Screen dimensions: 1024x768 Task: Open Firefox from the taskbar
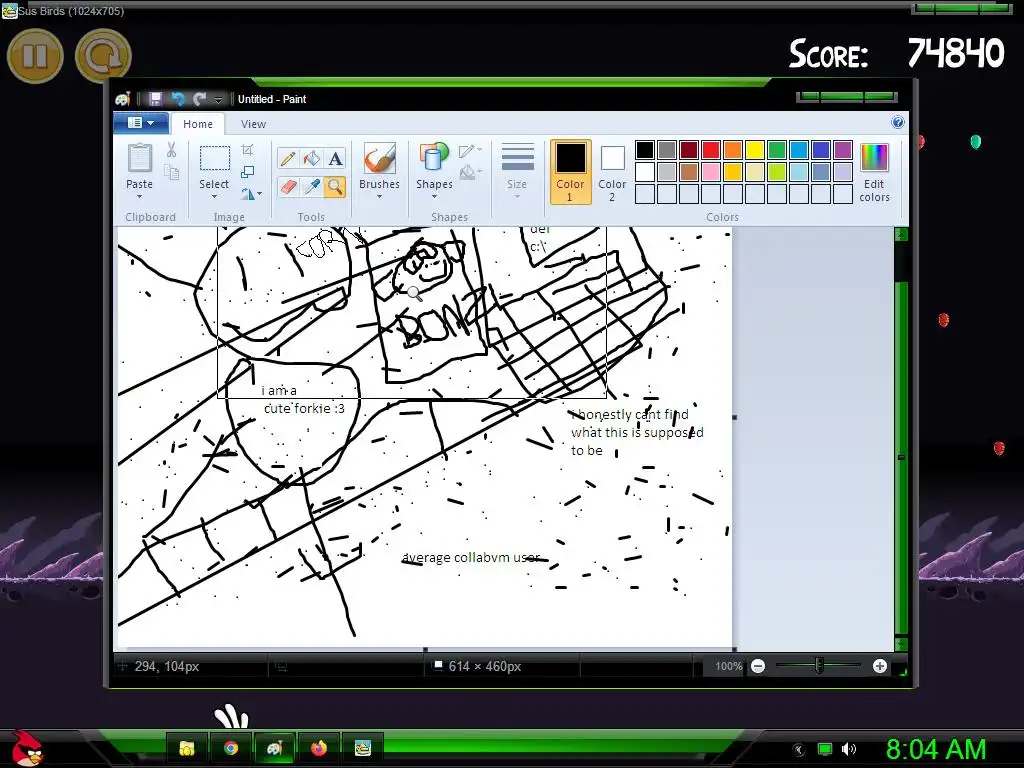coord(318,748)
